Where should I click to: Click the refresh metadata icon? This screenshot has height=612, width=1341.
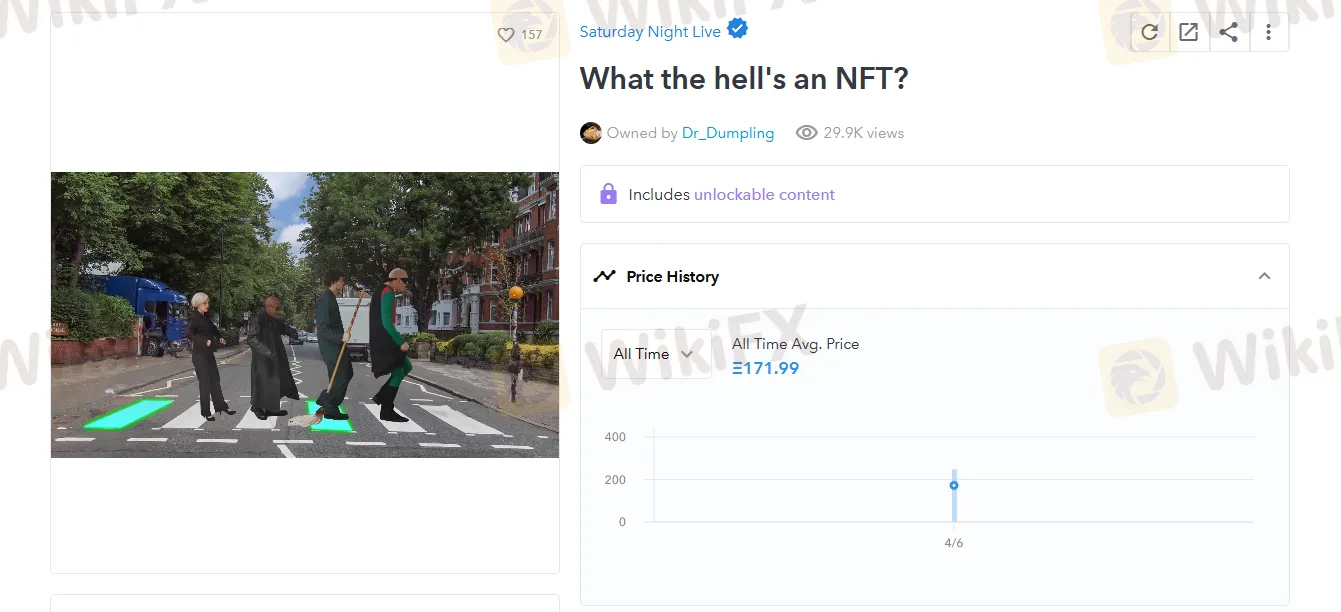[x=1149, y=32]
